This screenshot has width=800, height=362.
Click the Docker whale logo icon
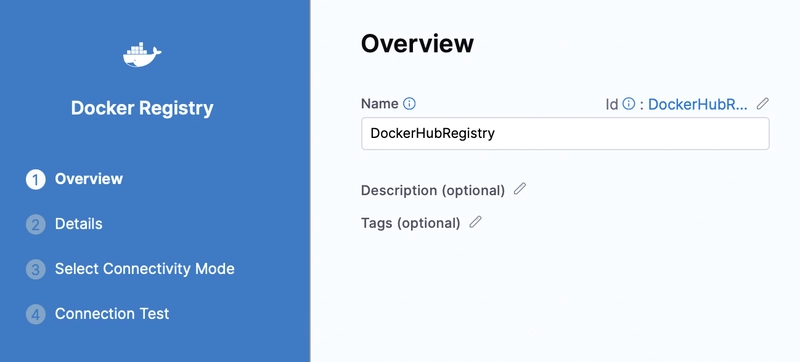click(142, 55)
